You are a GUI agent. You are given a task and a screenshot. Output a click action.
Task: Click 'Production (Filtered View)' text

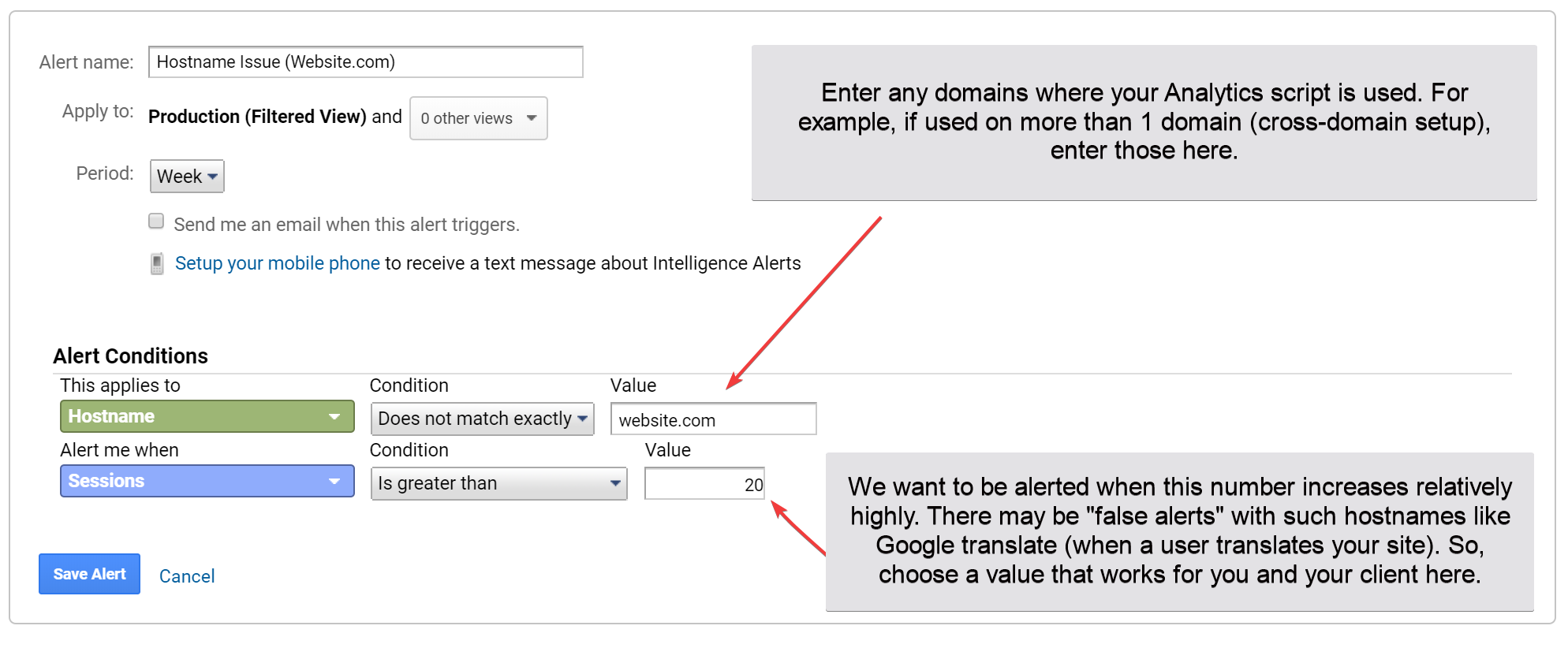[257, 117]
